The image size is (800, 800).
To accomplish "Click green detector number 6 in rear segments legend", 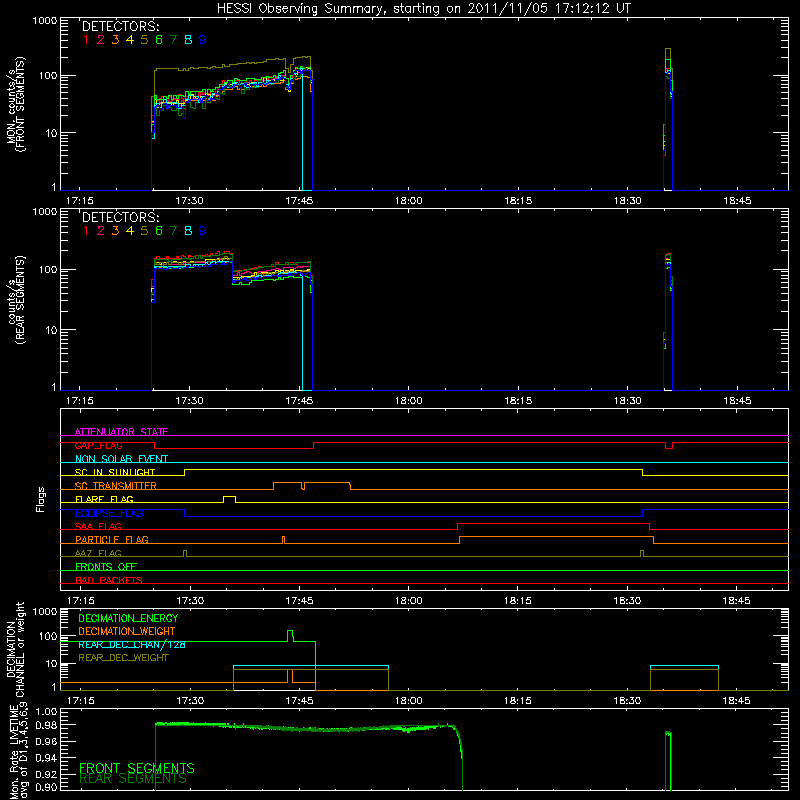I will point(159,231).
